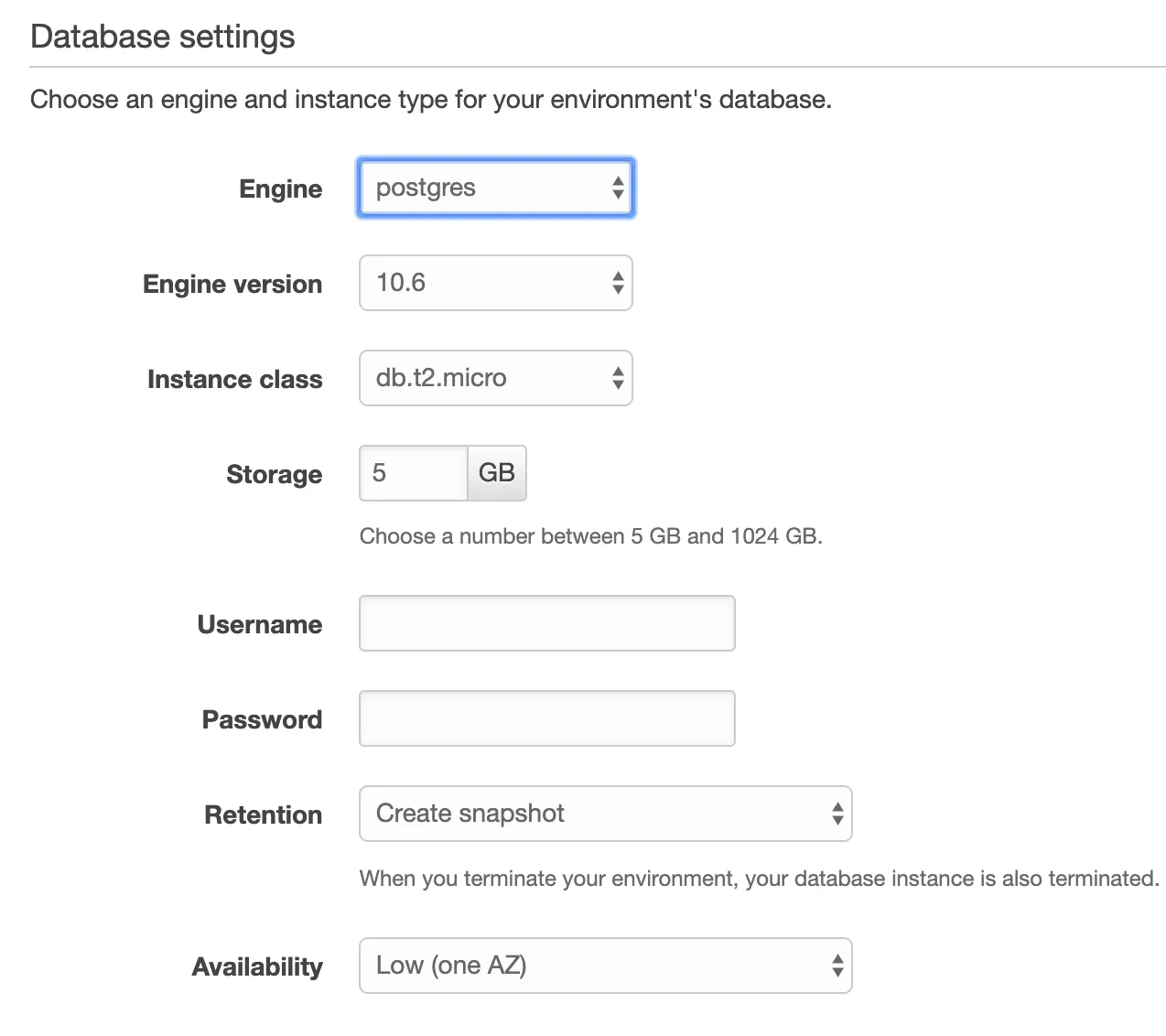Viewport: 1166px width, 1036px height.
Task: Click the Storage size input field
Action: coord(414,473)
